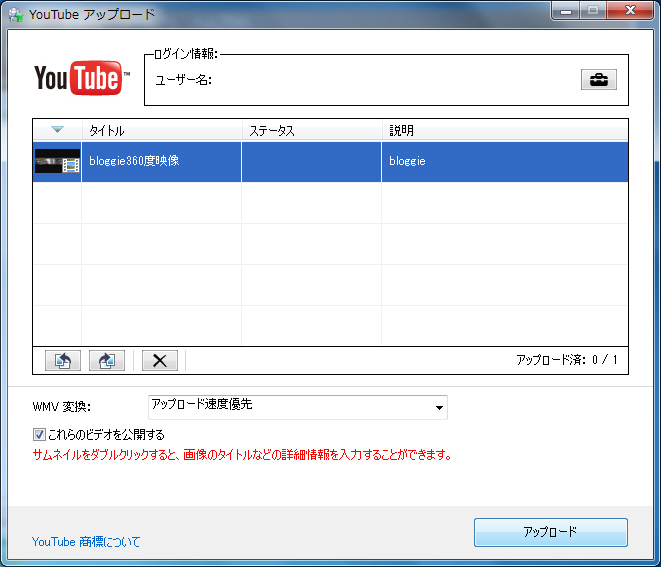Open login settings with the toolbox icon
This screenshot has width=661, height=567.
[599, 80]
